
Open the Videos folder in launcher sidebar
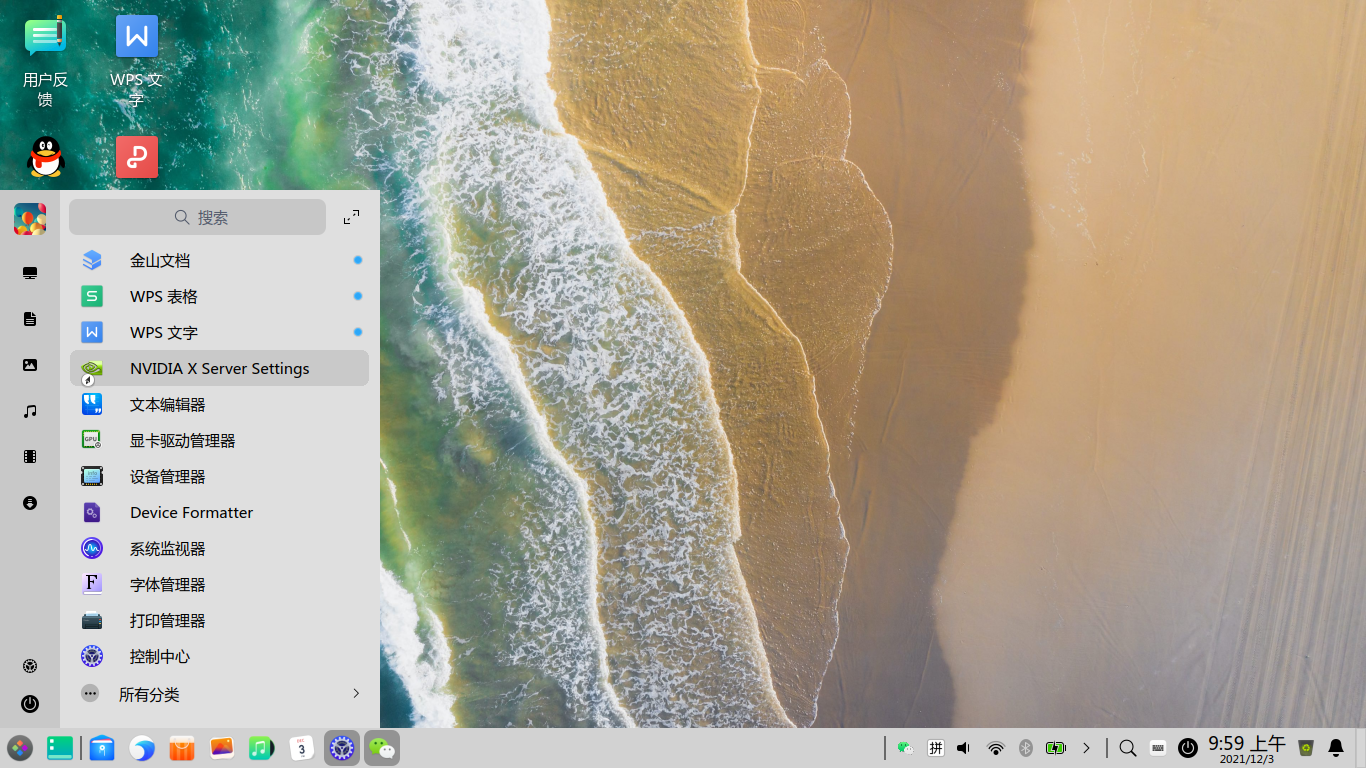pyautogui.click(x=30, y=457)
